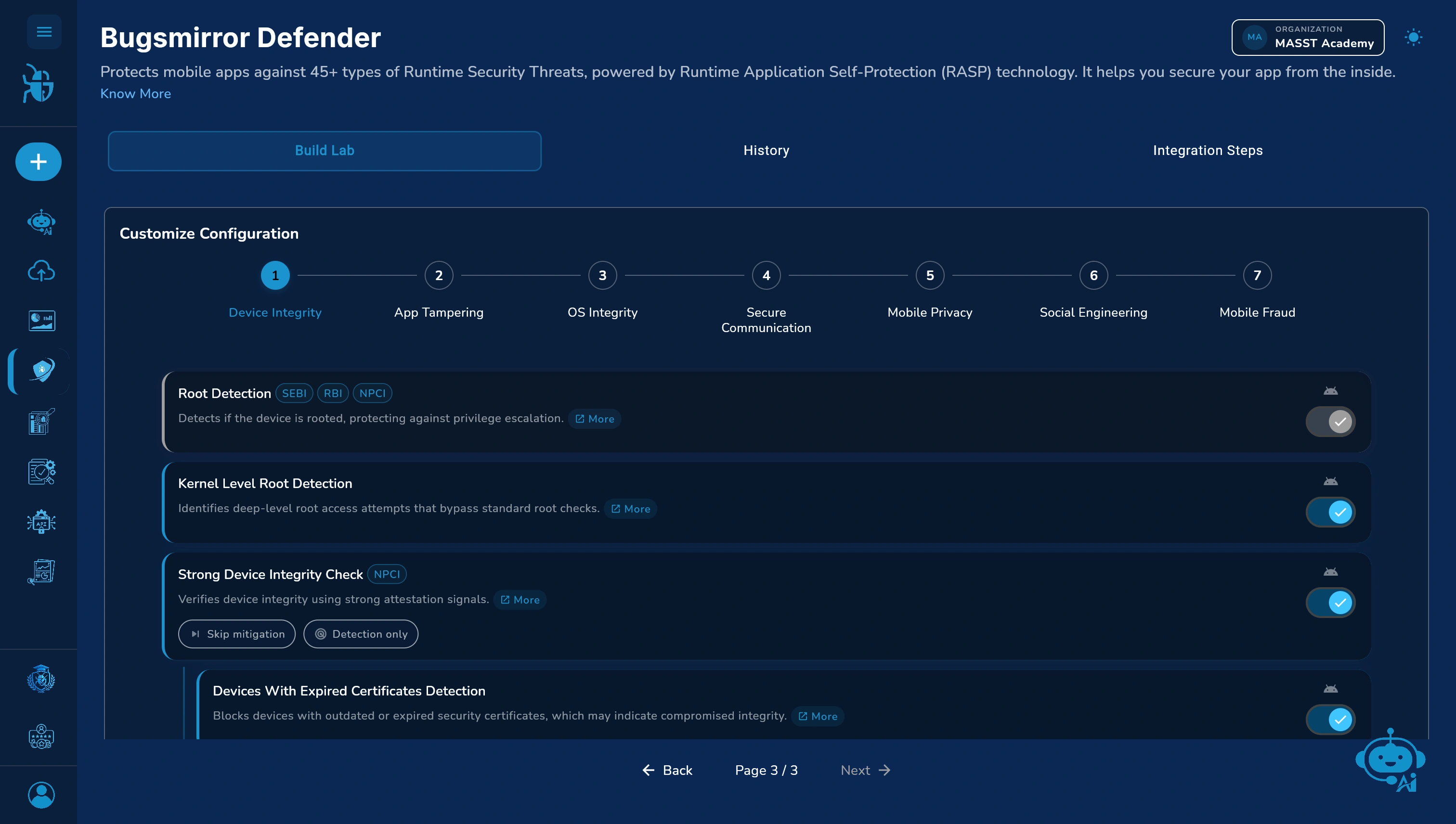This screenshot has width=1456, height=824.
Task: Click the Bugsmirror bug logo icon
Action: (39, 83)
